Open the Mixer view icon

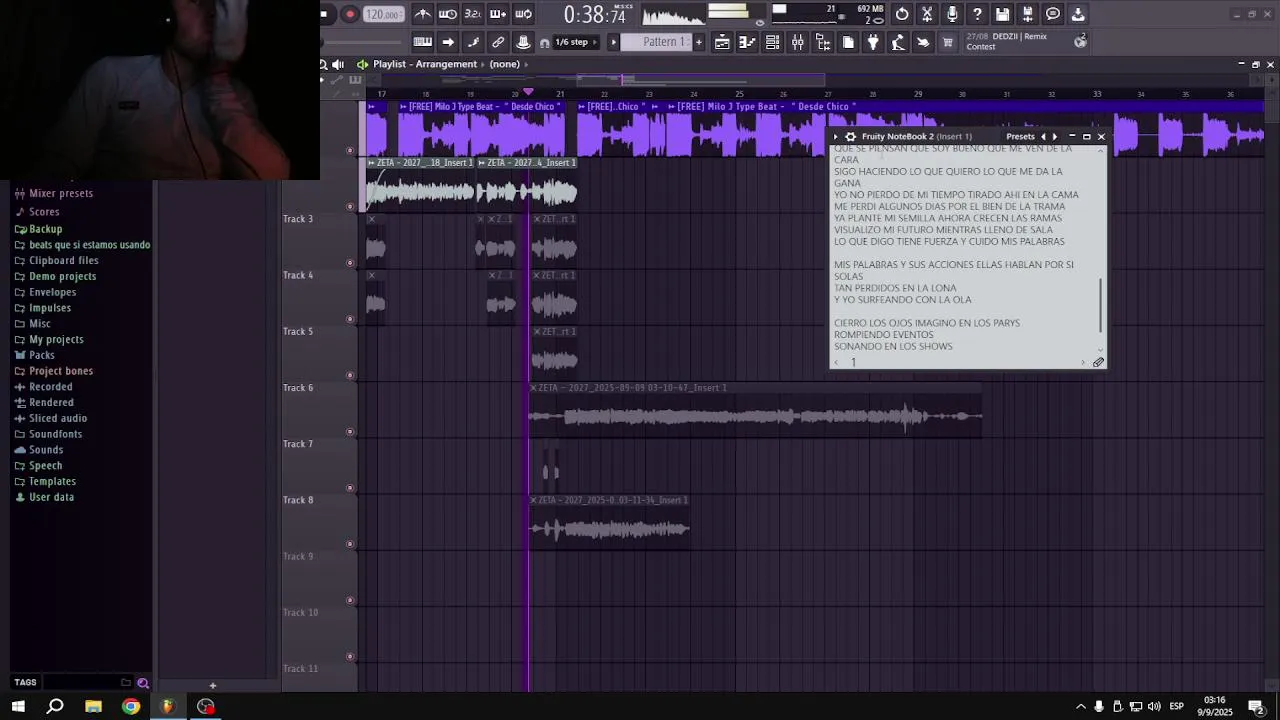point(797,42)
